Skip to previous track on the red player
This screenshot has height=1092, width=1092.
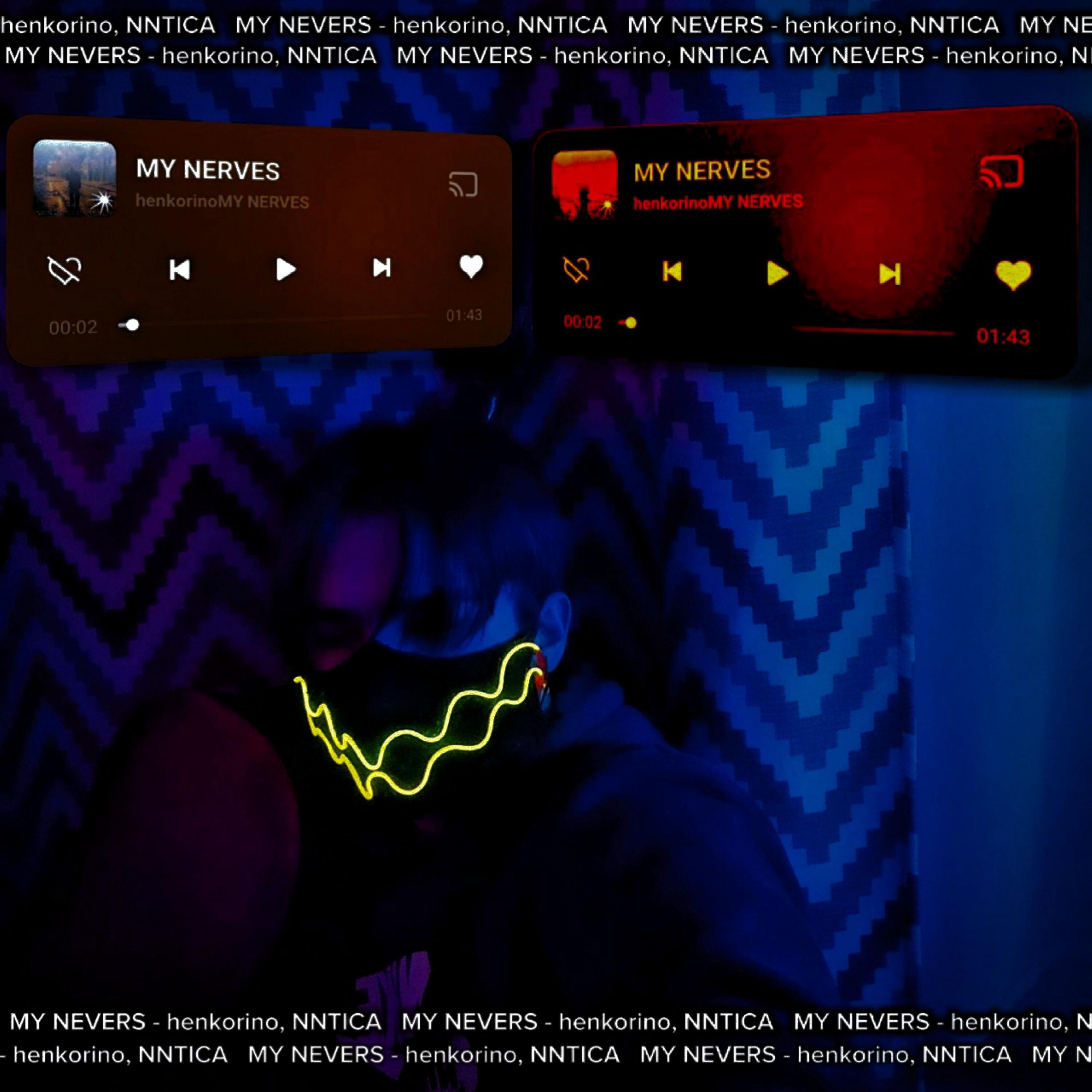pyautogui.click(x=672, y=272)
